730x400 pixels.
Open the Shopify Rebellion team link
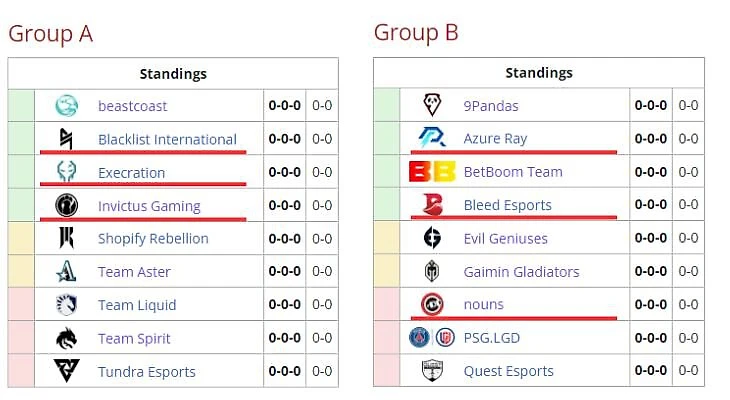[153, 239]
